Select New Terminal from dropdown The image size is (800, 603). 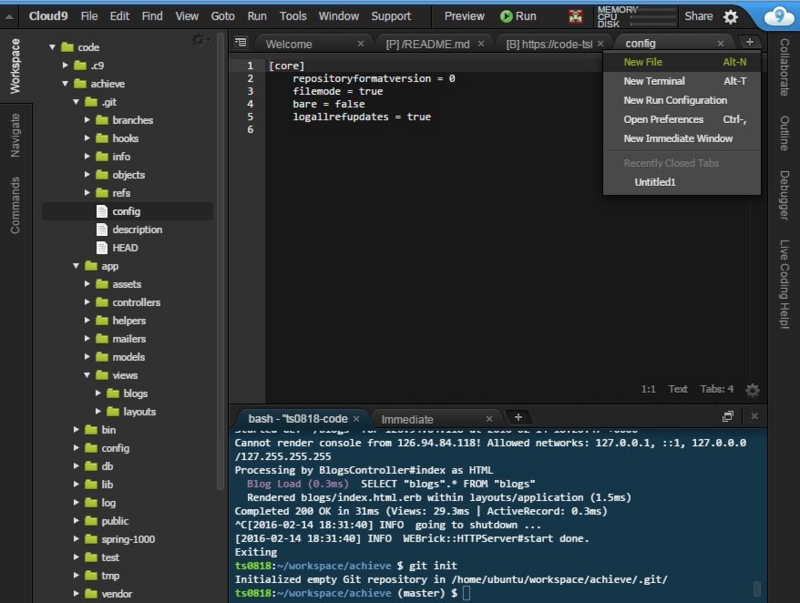click(682, 81)
